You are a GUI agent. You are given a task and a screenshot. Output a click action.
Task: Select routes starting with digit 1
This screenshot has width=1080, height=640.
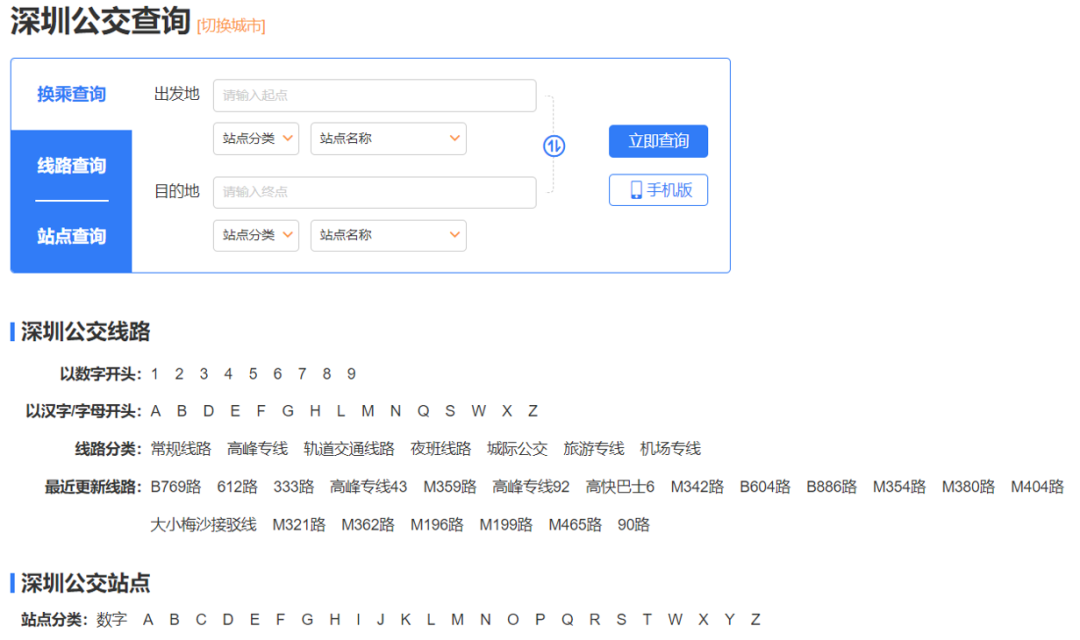(155, 374)
